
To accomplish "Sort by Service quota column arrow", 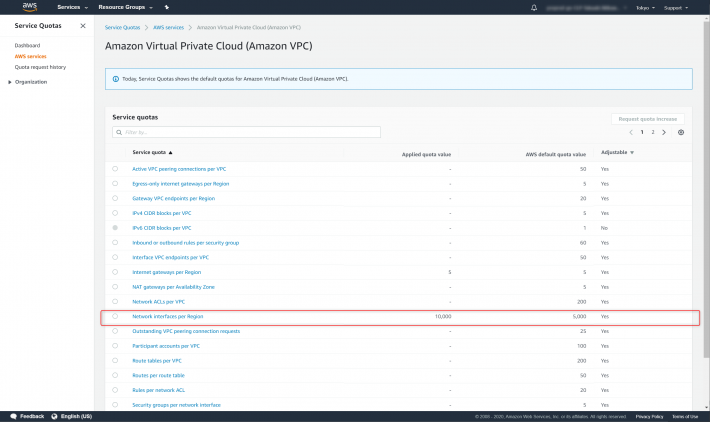I will click(171, 153).
